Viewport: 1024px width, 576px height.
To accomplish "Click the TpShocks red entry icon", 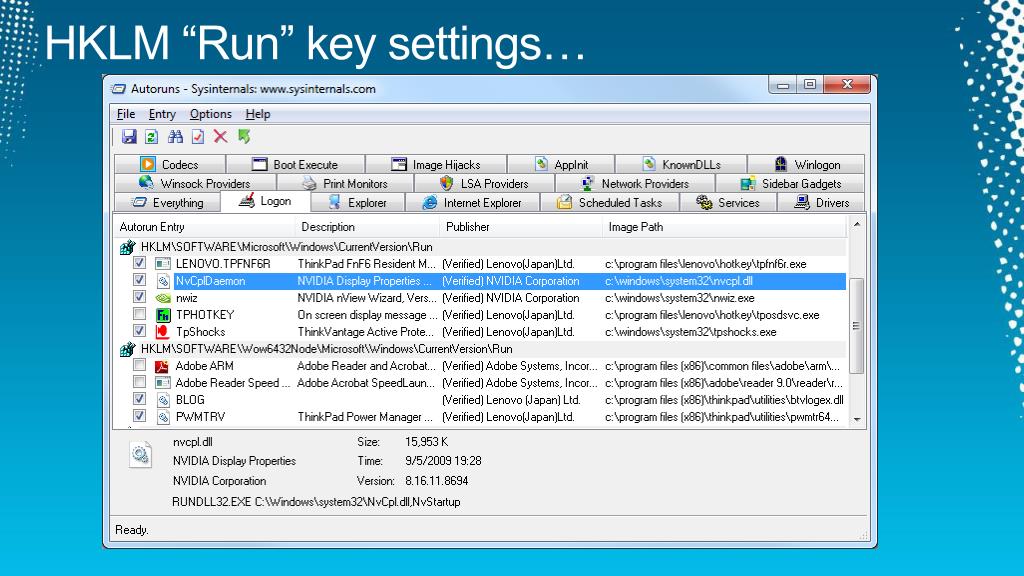I will pyautogui.click(x=163, y=332).
